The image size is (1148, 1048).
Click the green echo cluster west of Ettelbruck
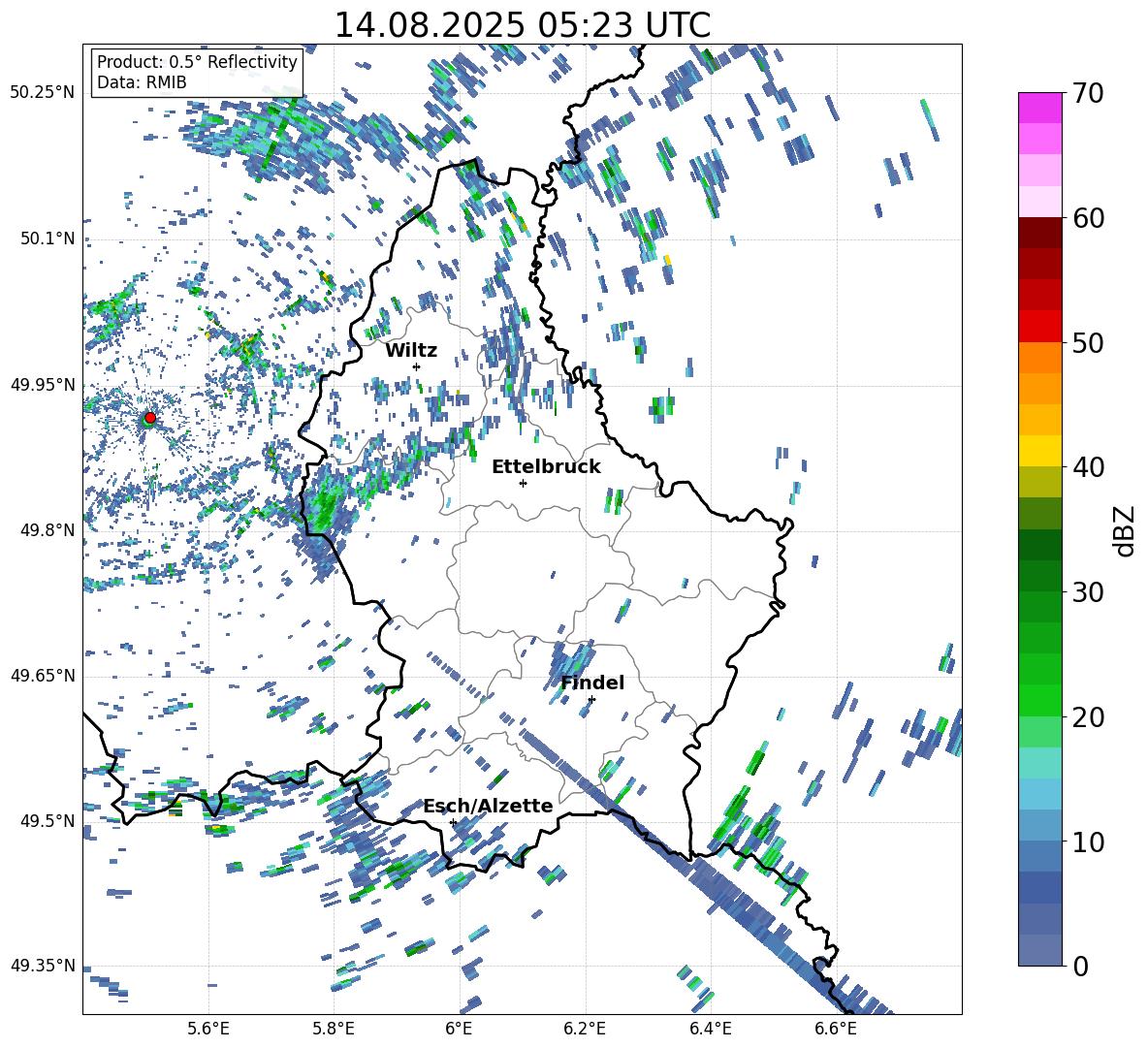[325, 506]
